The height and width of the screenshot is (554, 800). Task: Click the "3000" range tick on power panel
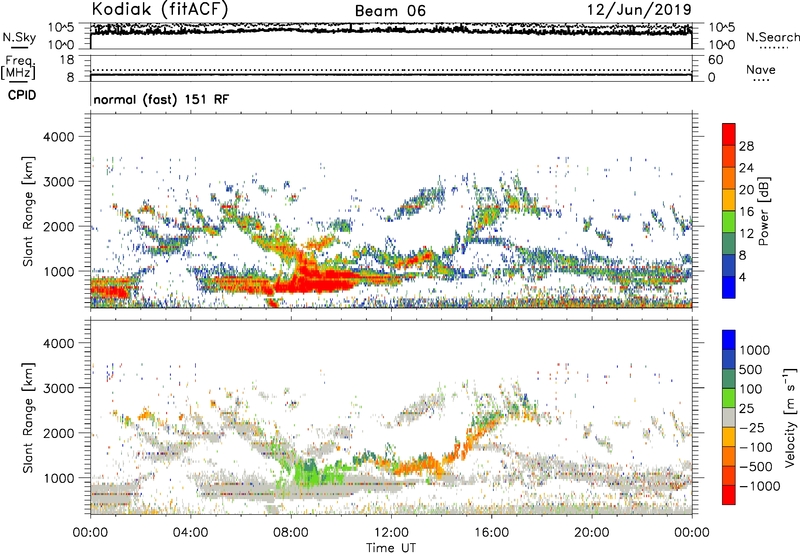(x=58, y=182)
